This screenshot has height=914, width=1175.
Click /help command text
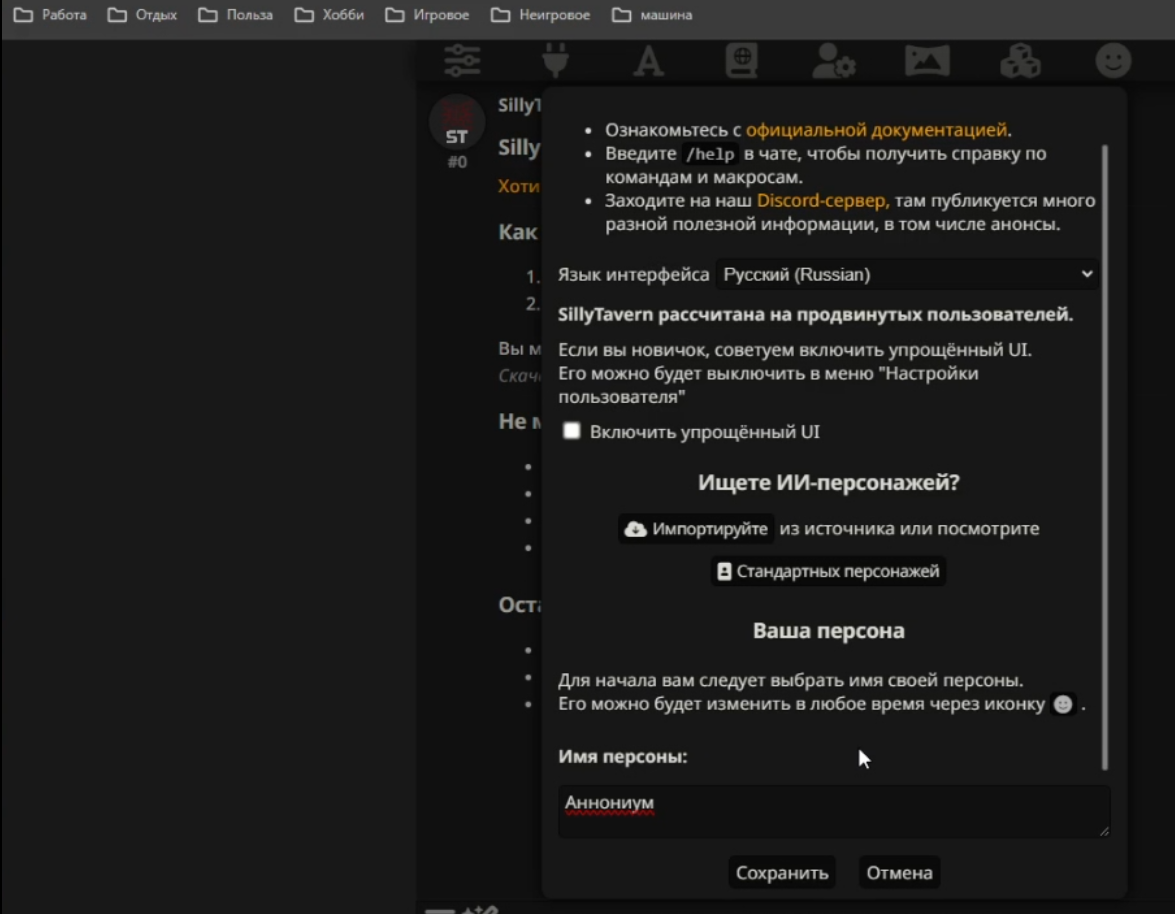tap(710, 154)
